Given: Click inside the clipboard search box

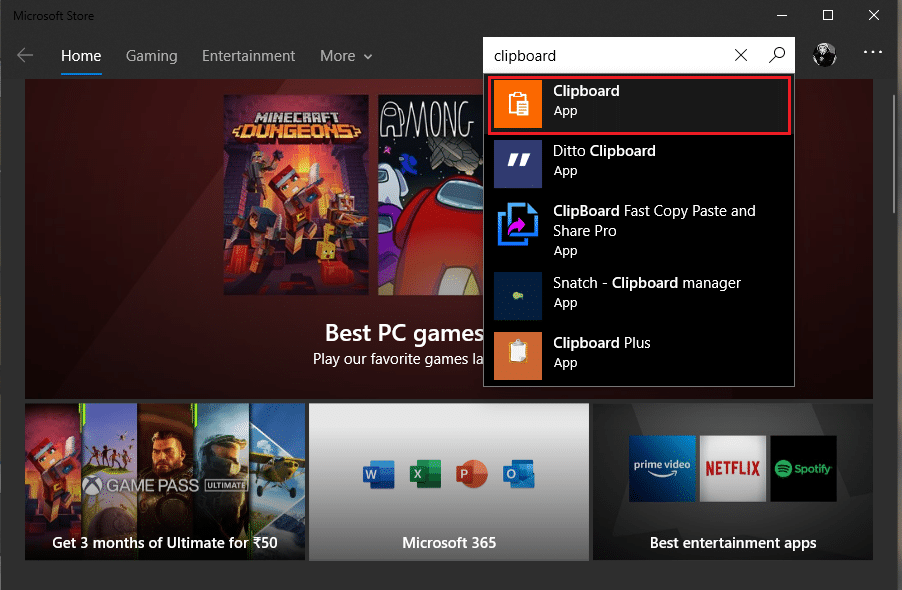Looking at the screenshot, I should [x=600, y=55].
